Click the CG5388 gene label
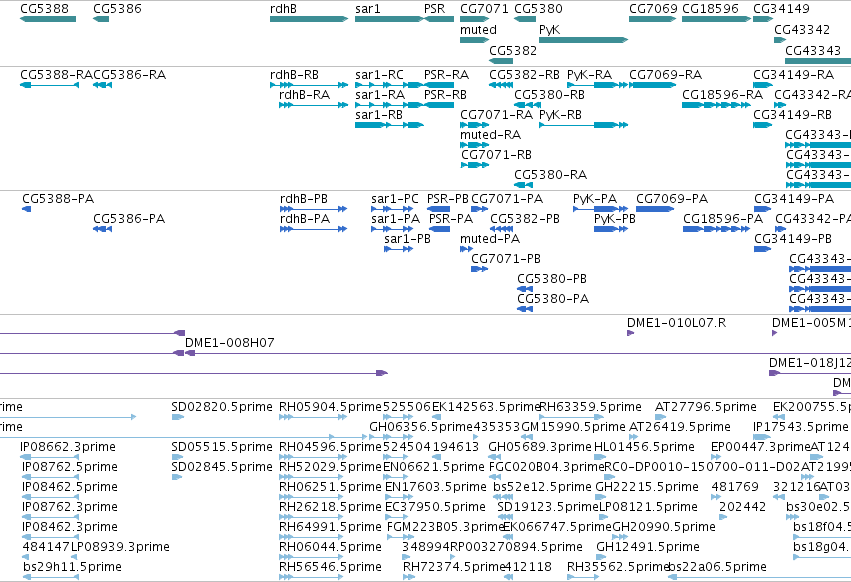851x582 pixels. point(45,9)
